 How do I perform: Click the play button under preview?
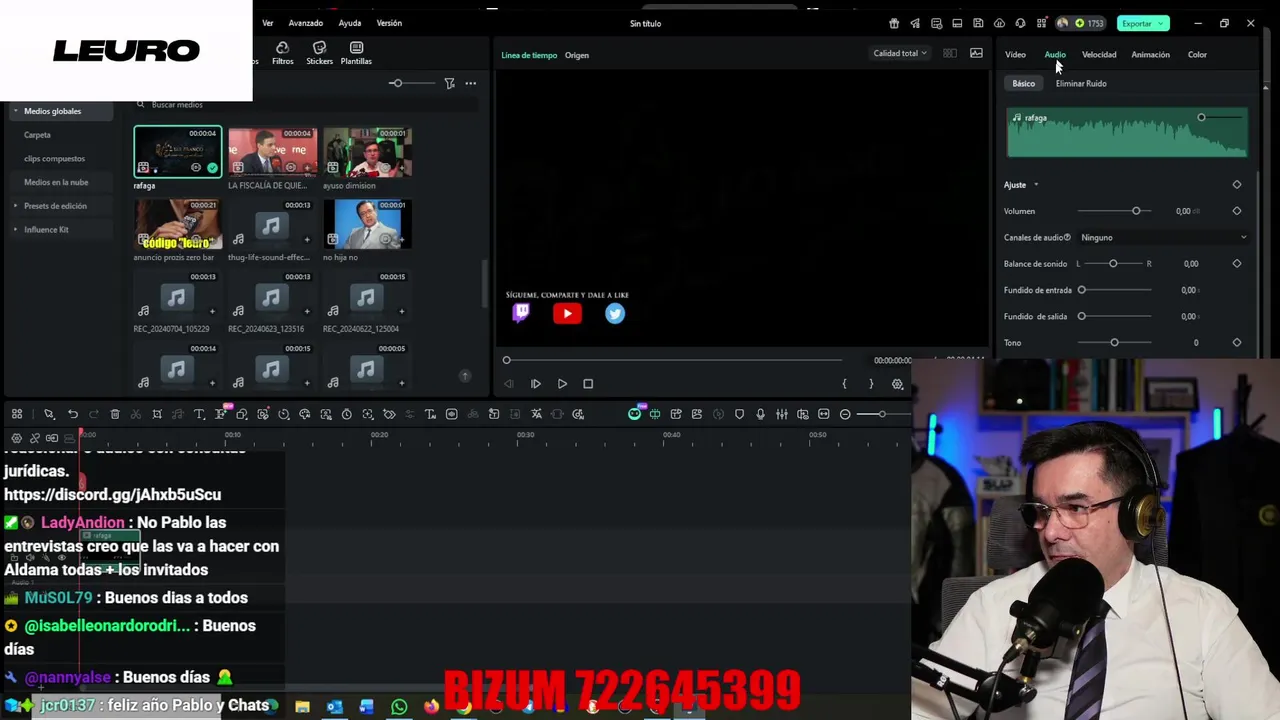tap(562, 384)
